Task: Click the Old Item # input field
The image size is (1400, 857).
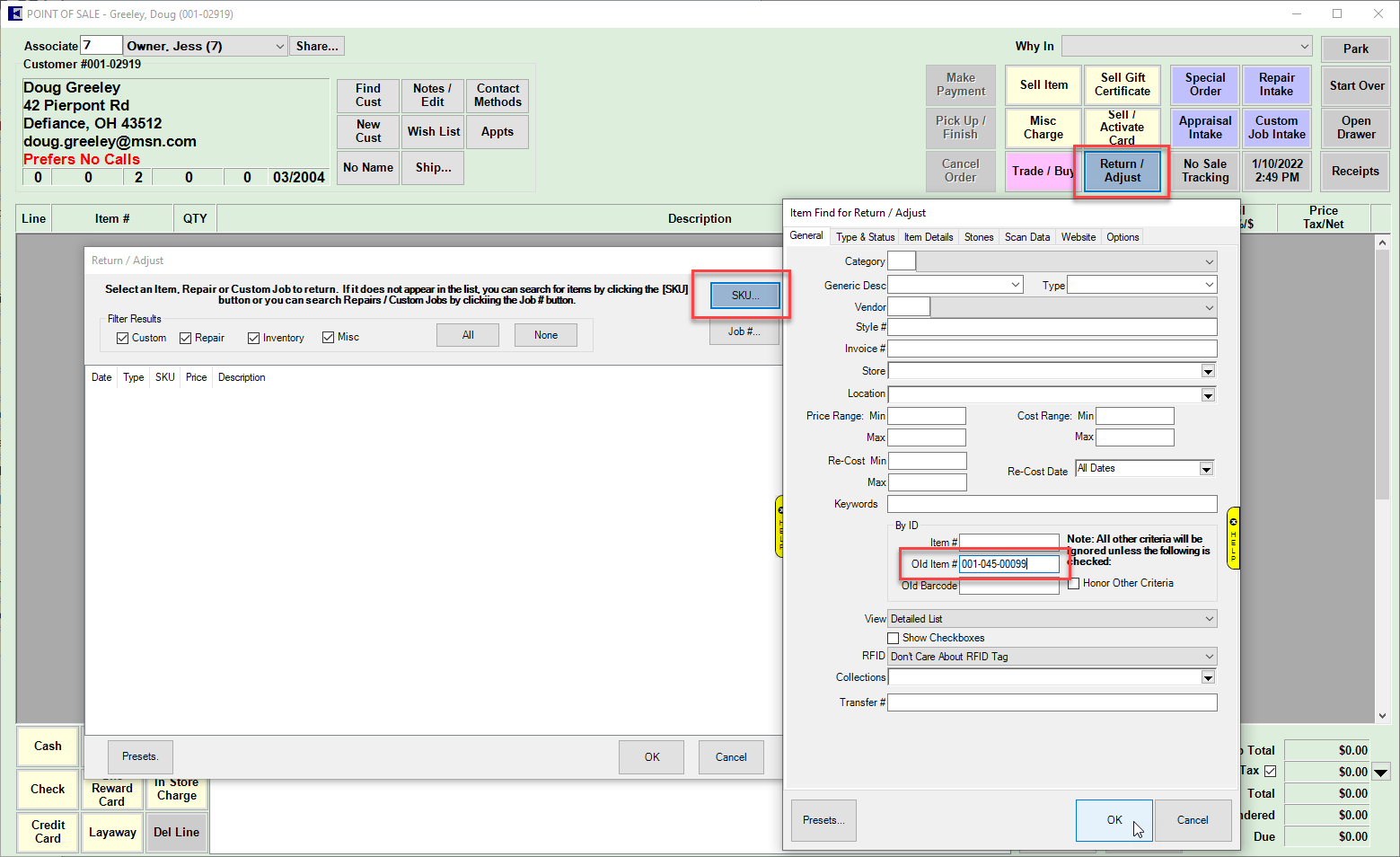Action: click(1008, 564)
